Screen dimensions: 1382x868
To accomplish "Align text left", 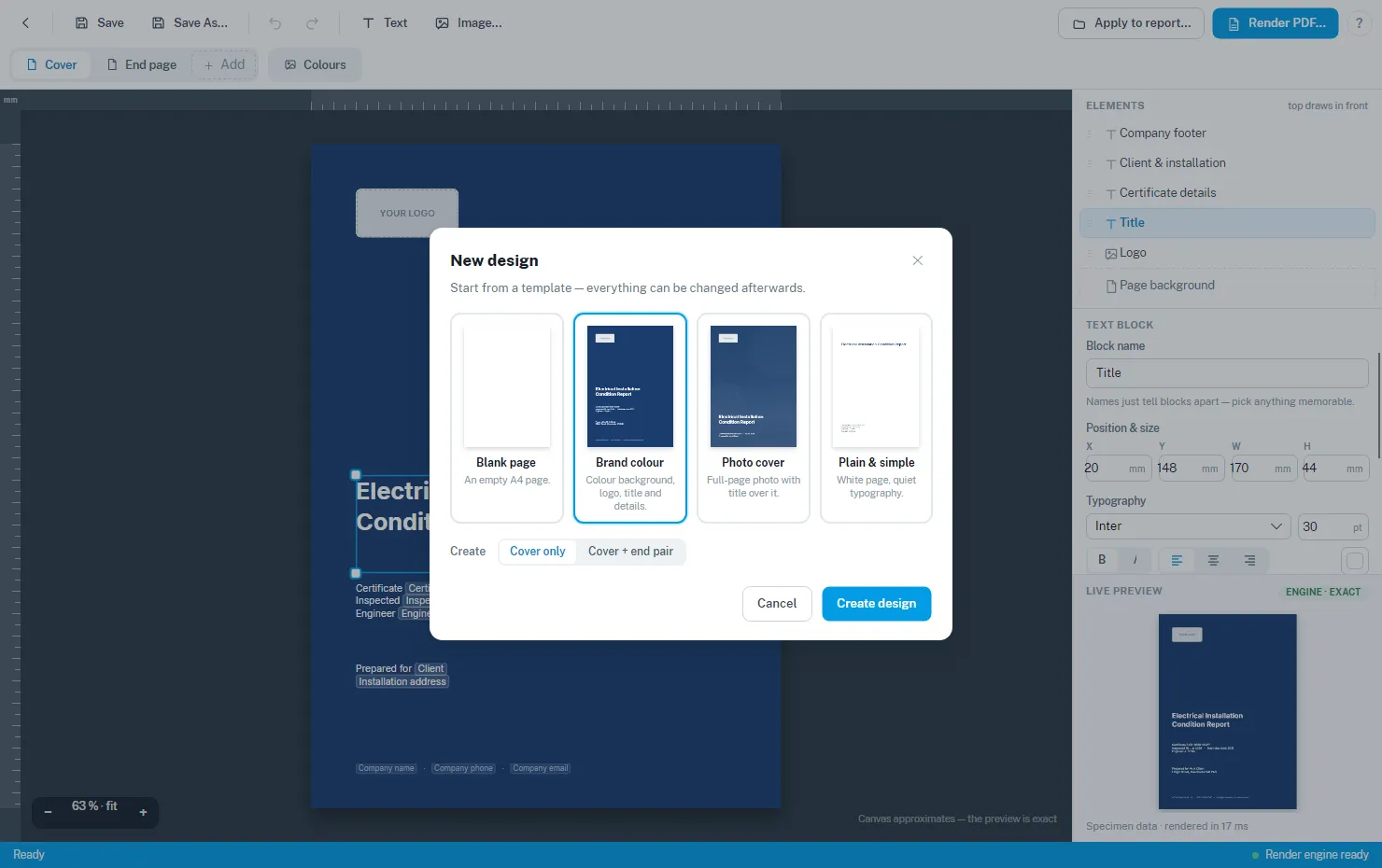I will (x=1177, y=560).
